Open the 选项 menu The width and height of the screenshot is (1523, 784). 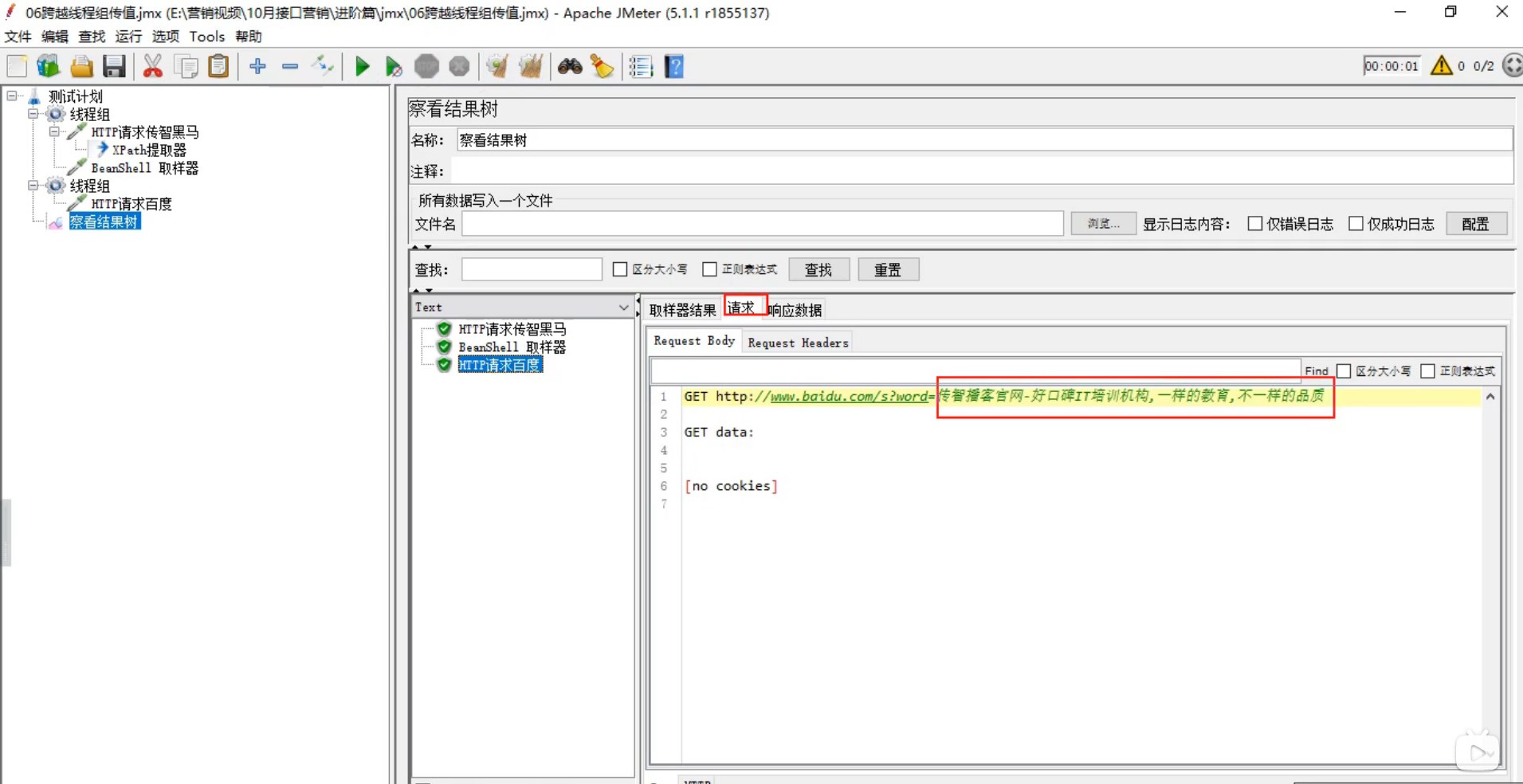pyautogui.click(x=166, y=37)
